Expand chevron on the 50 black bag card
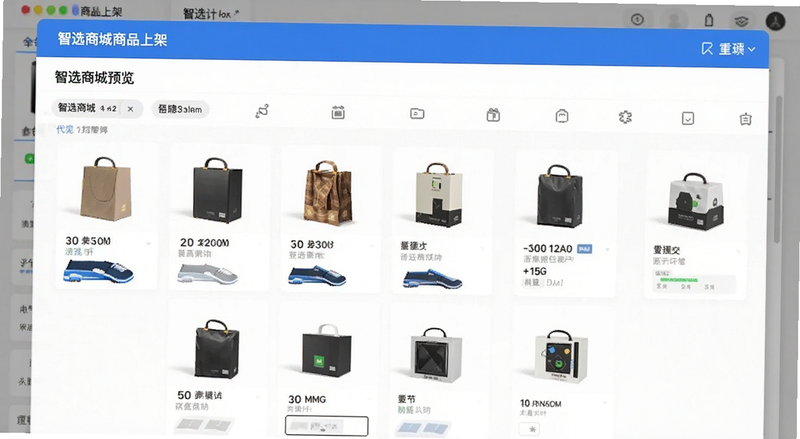This screenshot has height=439, width=800. pos(258,397)
